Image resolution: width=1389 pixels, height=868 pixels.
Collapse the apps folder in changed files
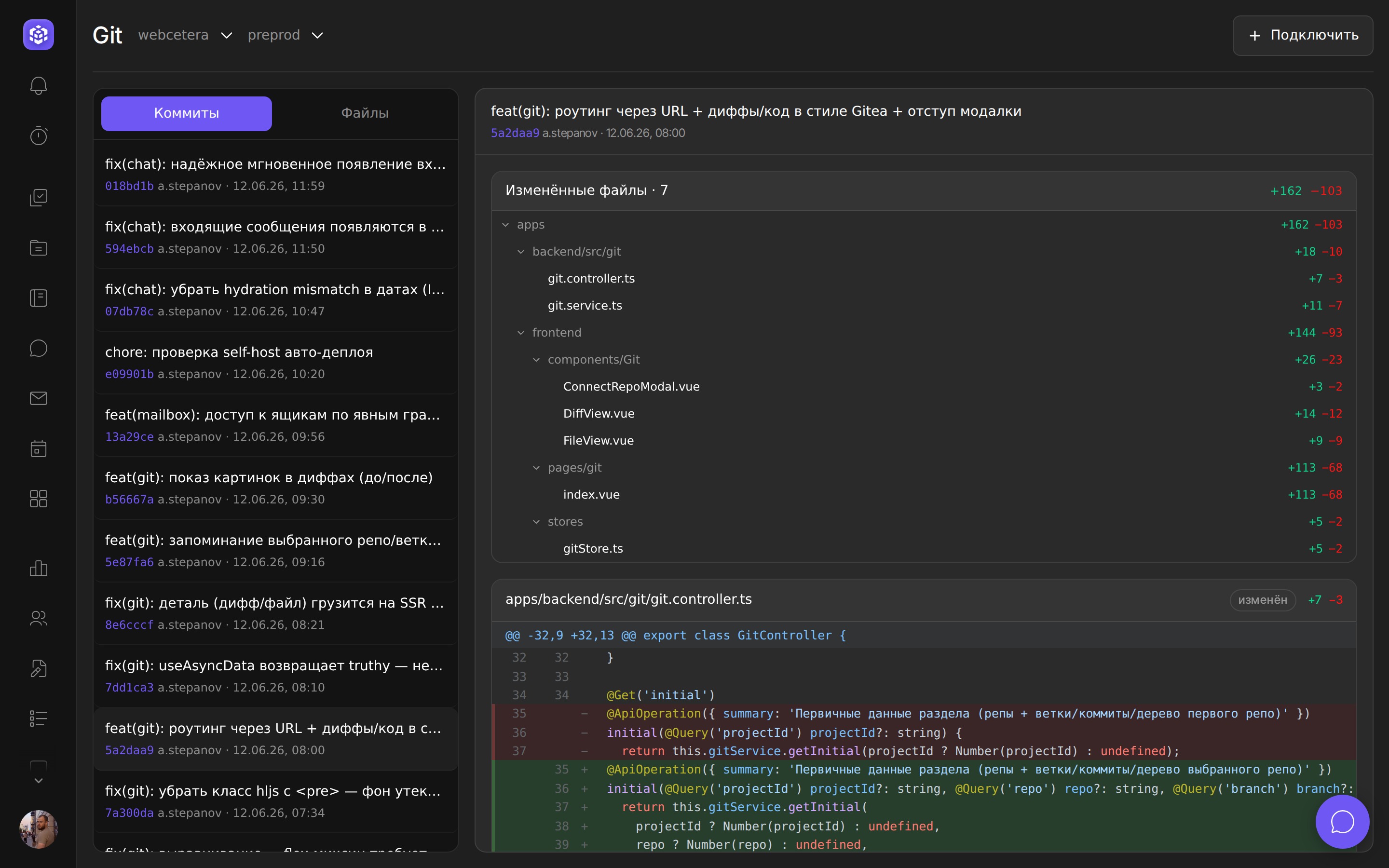coord(505,225)
